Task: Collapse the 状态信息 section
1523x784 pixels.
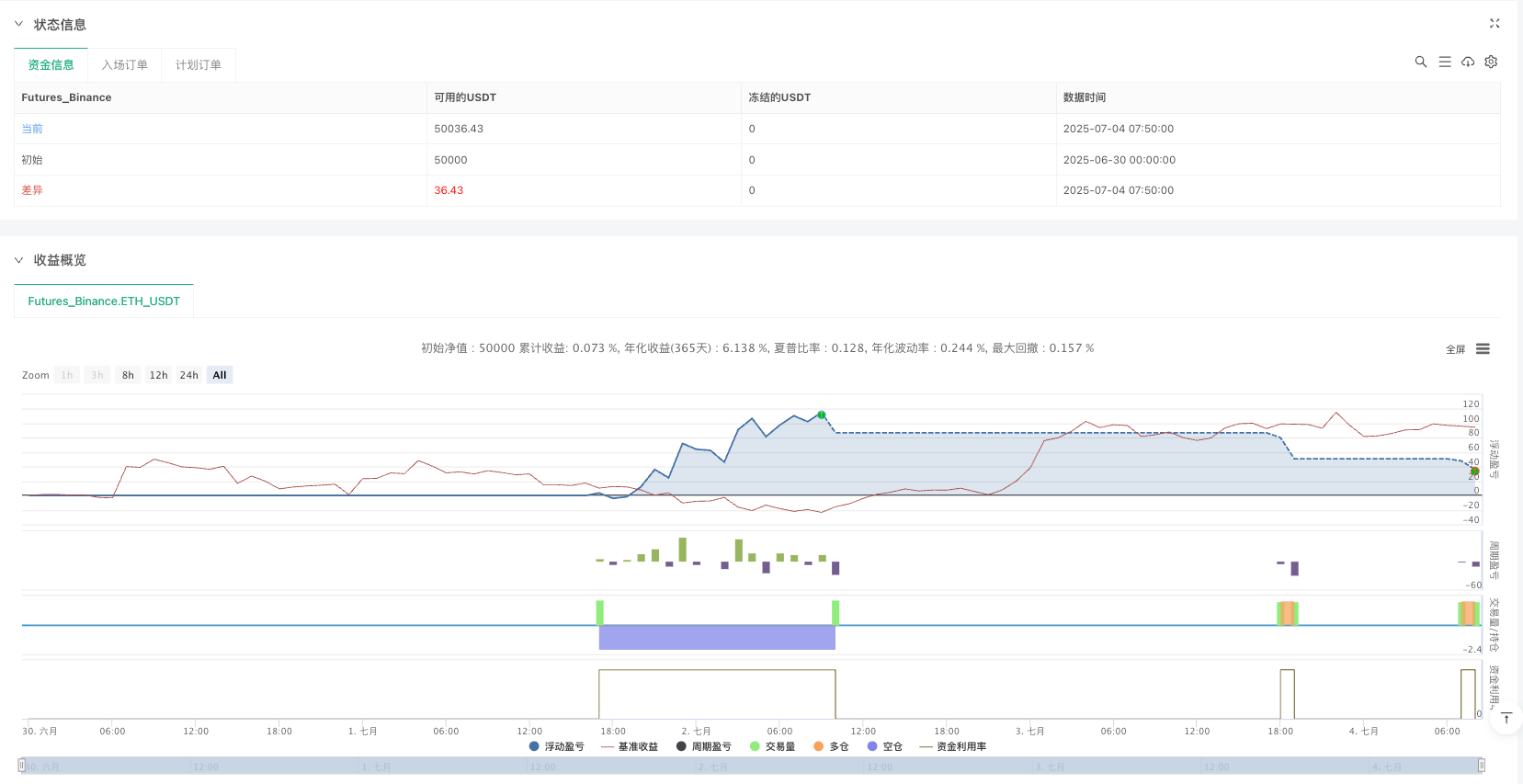Action: [18, 24]
